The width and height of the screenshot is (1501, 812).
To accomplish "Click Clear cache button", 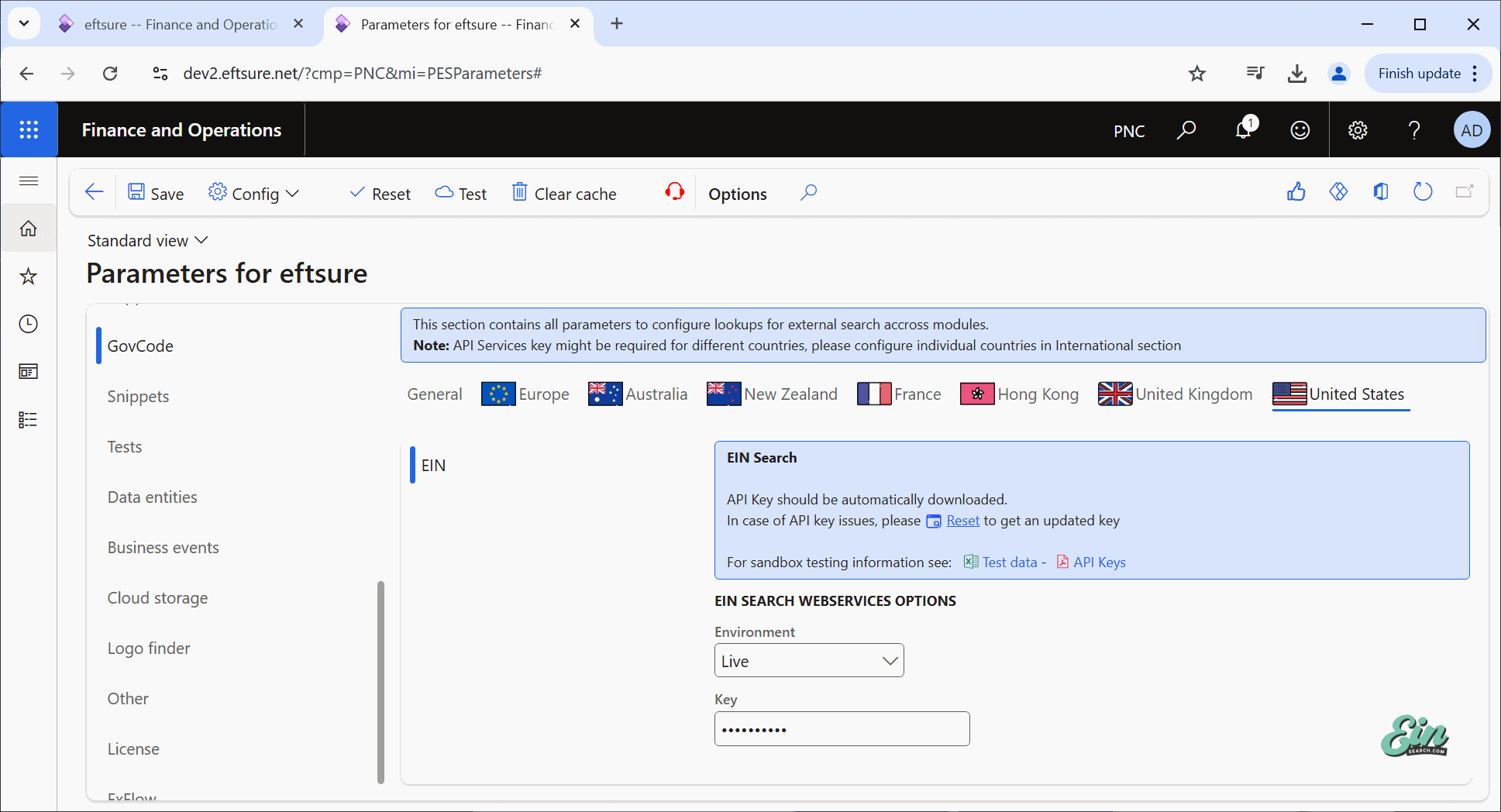I will point(564,193).
